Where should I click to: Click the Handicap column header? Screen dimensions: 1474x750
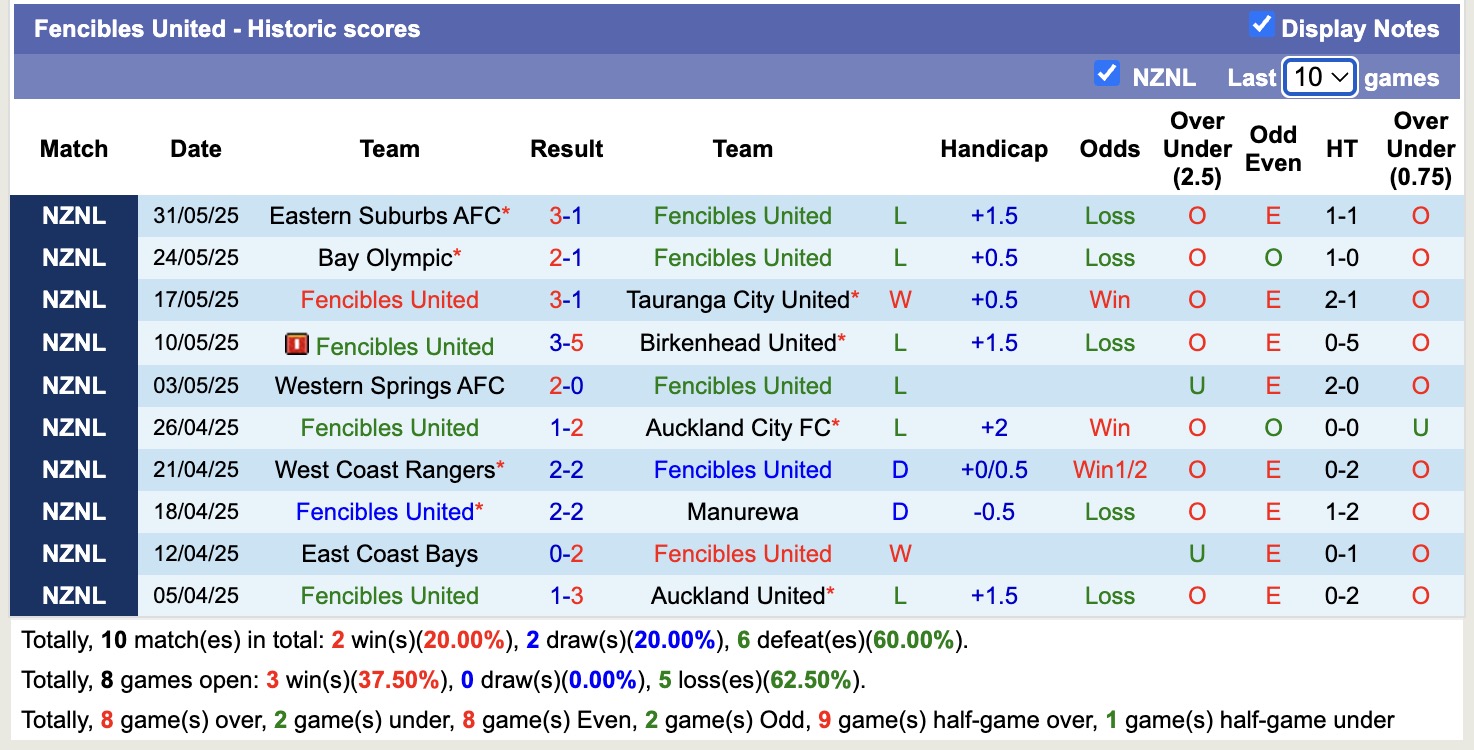point(994,148)
